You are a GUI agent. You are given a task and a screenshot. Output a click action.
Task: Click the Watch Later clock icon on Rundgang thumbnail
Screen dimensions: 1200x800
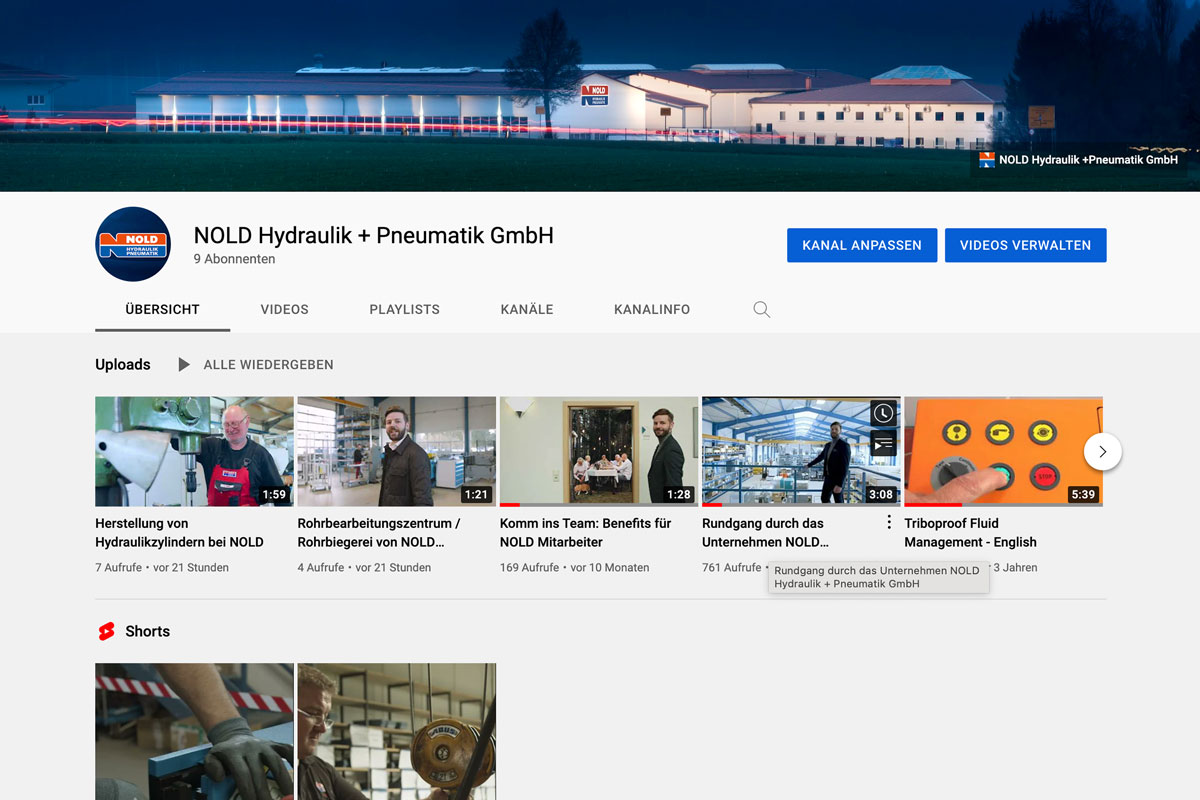[883, 413]
